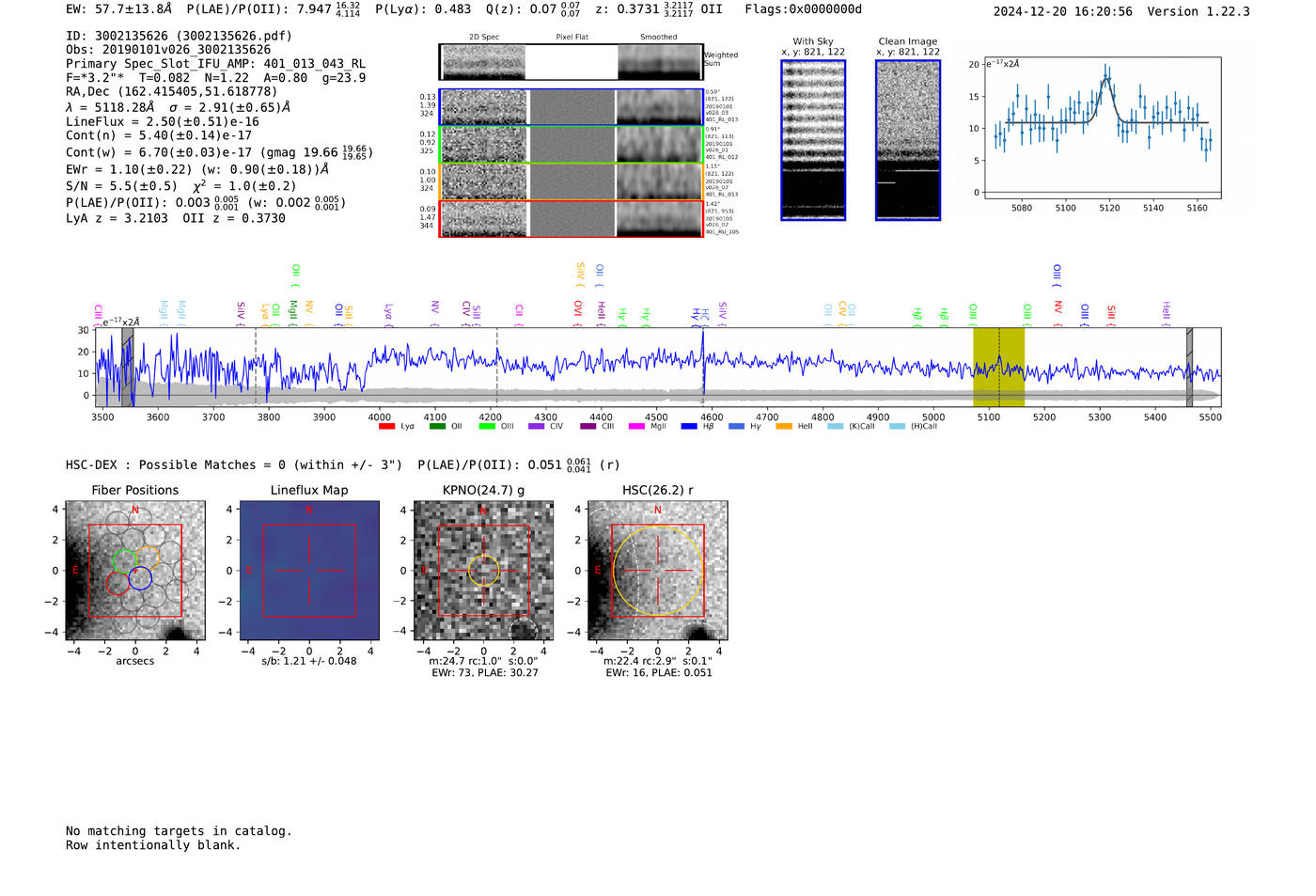Click the blue Hβ legend swatch
The image size is (1316, 896).
(x=689, y=427)
